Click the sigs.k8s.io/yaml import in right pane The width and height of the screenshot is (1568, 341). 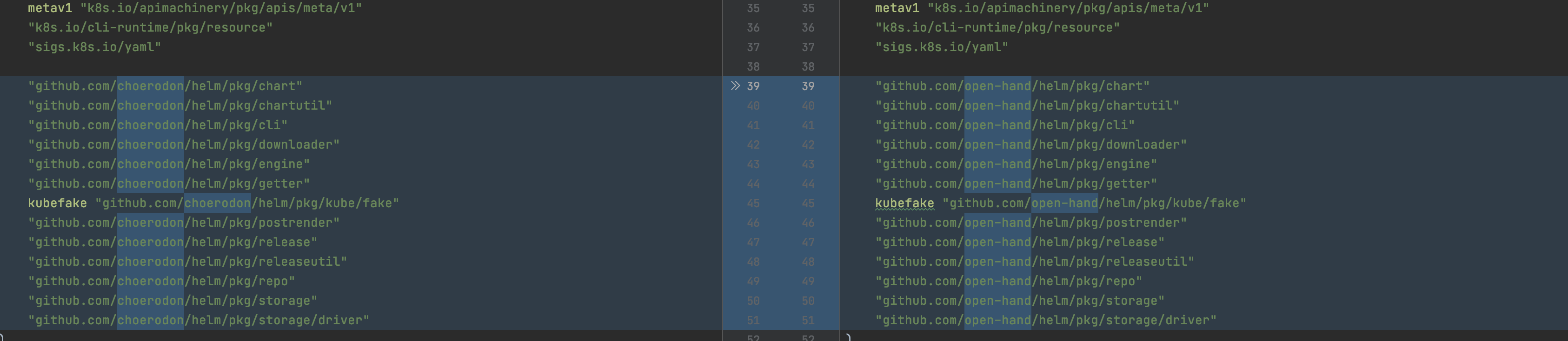[x=942, y=47]
